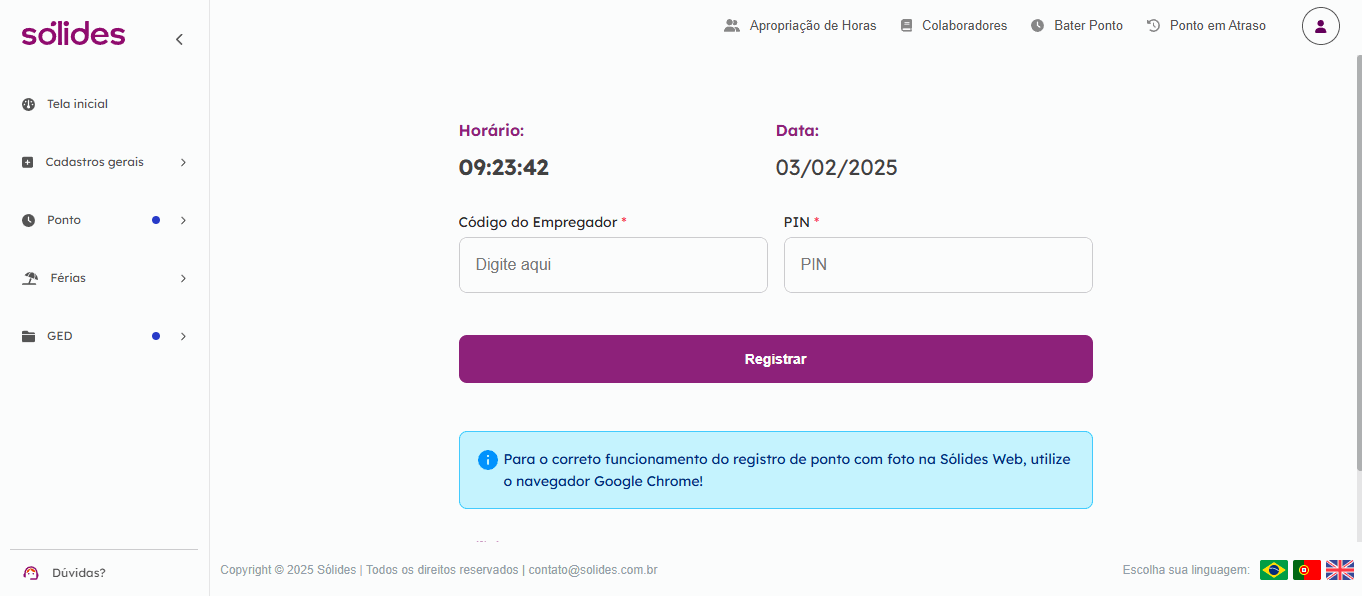This screenshot has width=1362, height=596.
Task: Select the Brazilian flag language
Action: click(1273, 570)
